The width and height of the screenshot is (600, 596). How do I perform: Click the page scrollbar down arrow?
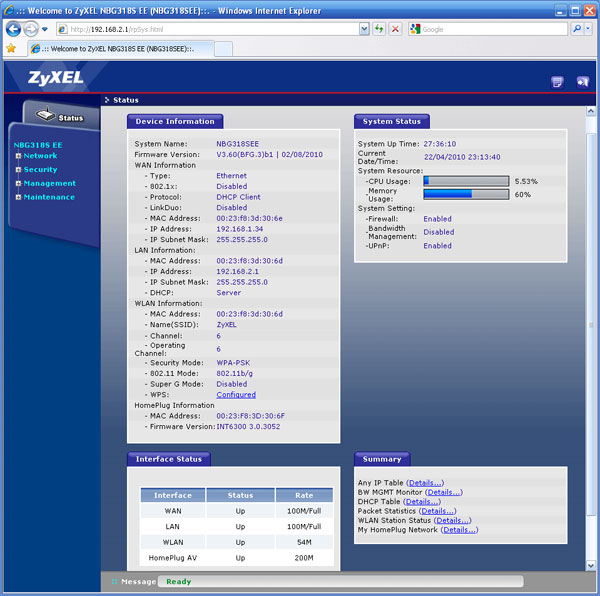pyautogui.click(x=591, y=565)
